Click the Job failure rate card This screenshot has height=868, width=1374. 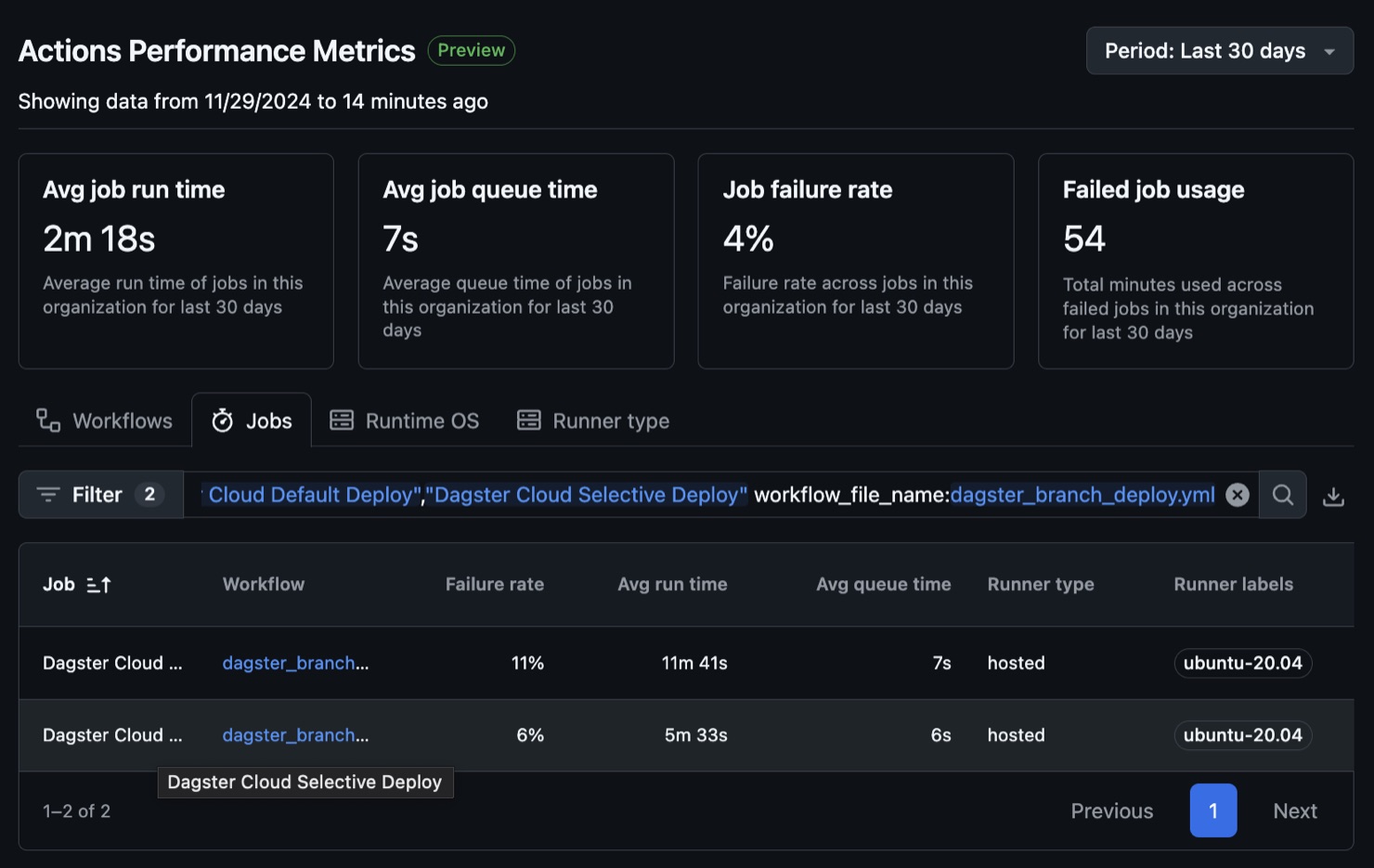click(856, 261)
